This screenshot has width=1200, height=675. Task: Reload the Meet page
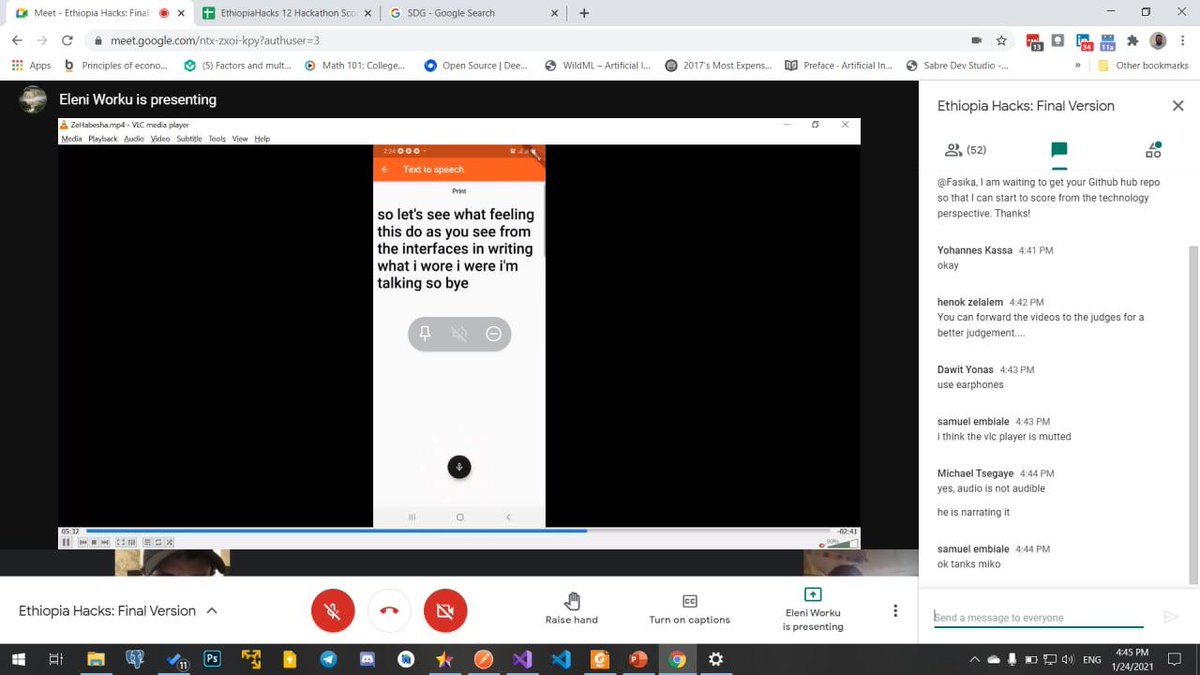68,41
